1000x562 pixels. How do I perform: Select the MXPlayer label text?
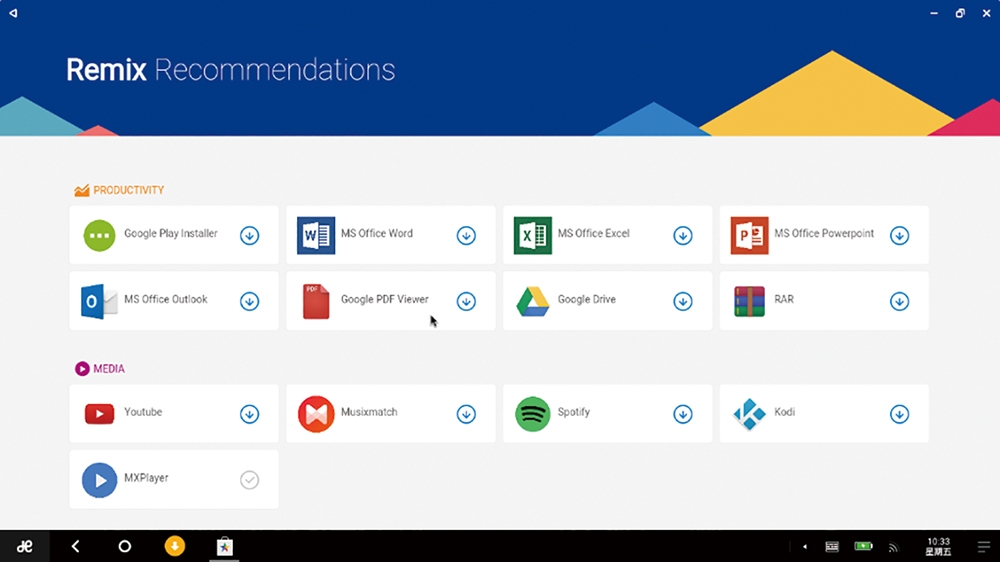pyautogui.click(x=146, y=478)
